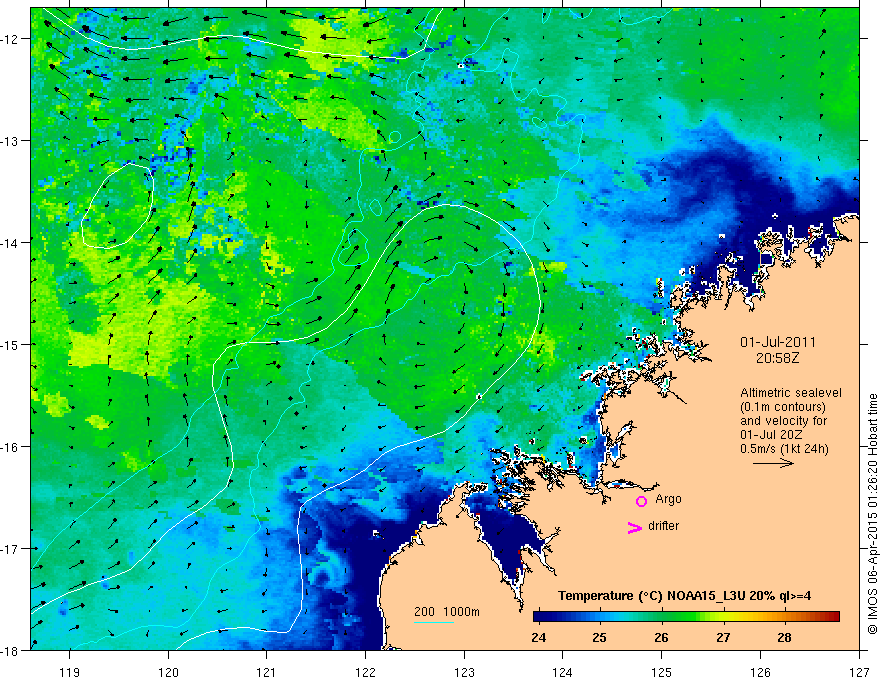Click the colorbar tick label "25"
880x680 pixels.
click(599, 637)
